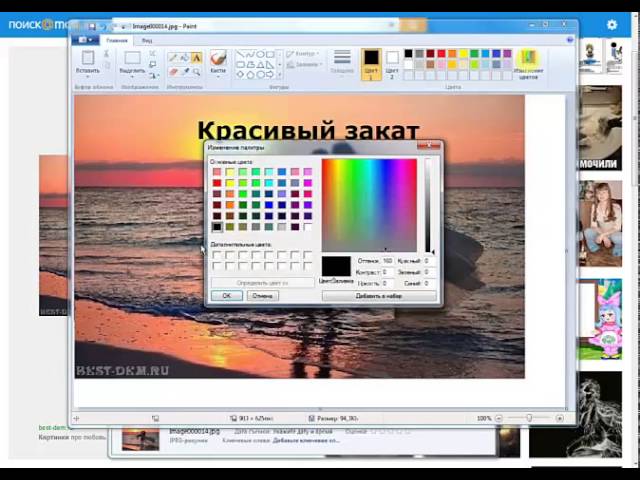Image resolution: width=640 pixels, height=480 pixels.
Task: Click the Цвет|Заливка black preview box
Action: pyautogui.click(x=336, y=266)
